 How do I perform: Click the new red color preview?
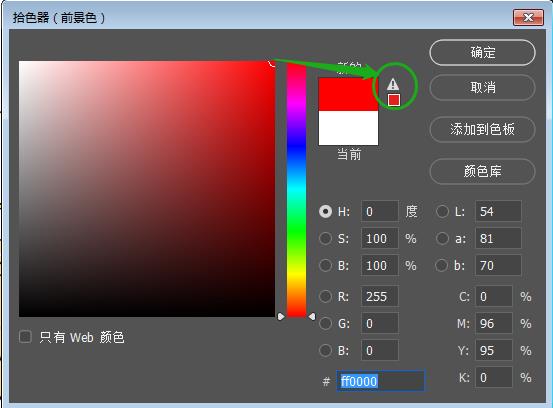click(x=348, y=94)
